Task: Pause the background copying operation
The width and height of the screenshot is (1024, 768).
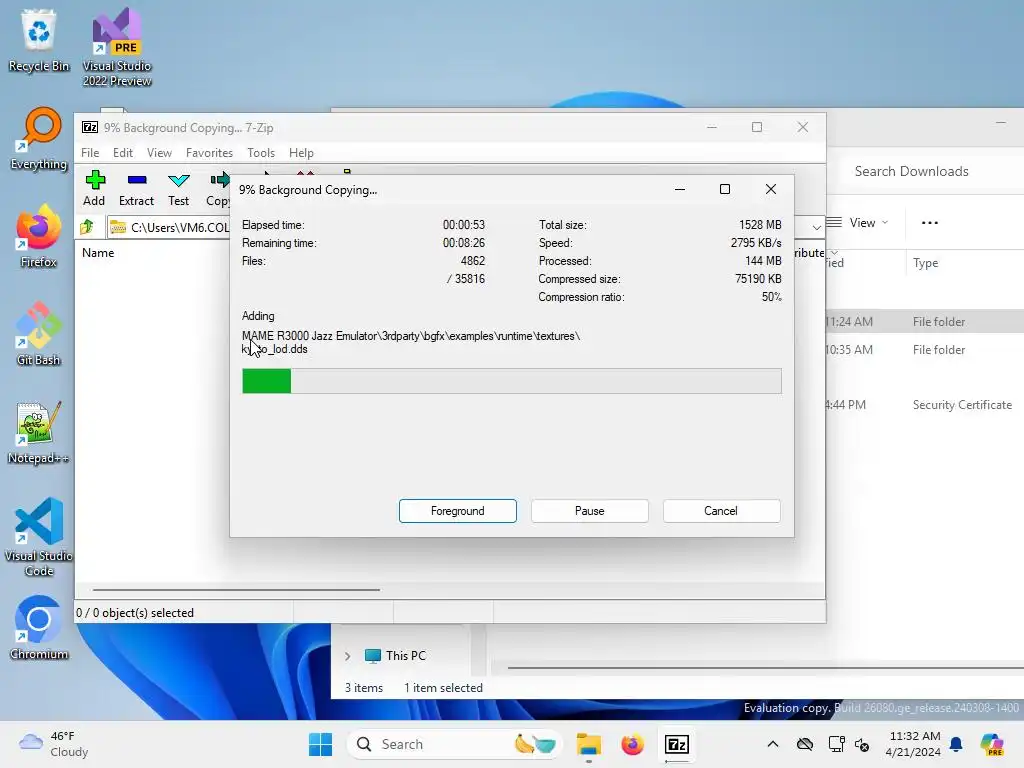Action: [590, 511]
